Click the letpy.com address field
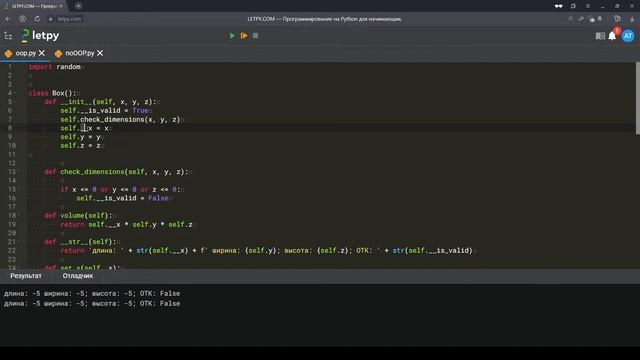Image resolution: width=640 pixels, height=360 pixels. tap(69, 19)
